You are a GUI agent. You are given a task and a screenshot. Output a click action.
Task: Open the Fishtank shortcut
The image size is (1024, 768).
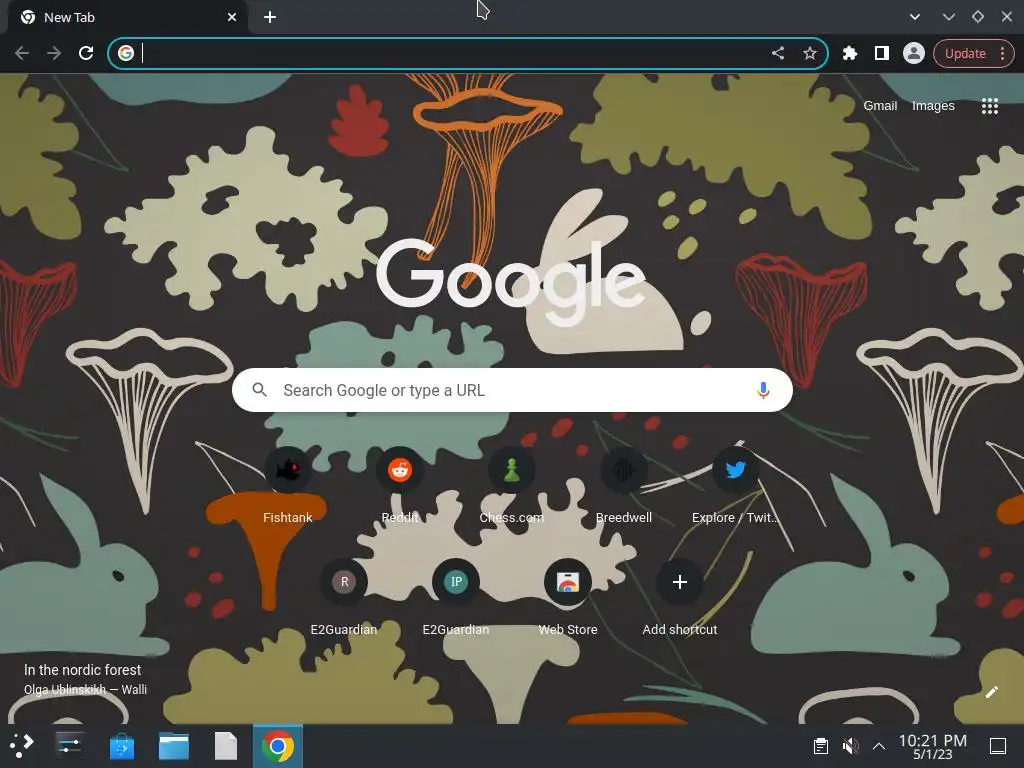coord(287,487)
